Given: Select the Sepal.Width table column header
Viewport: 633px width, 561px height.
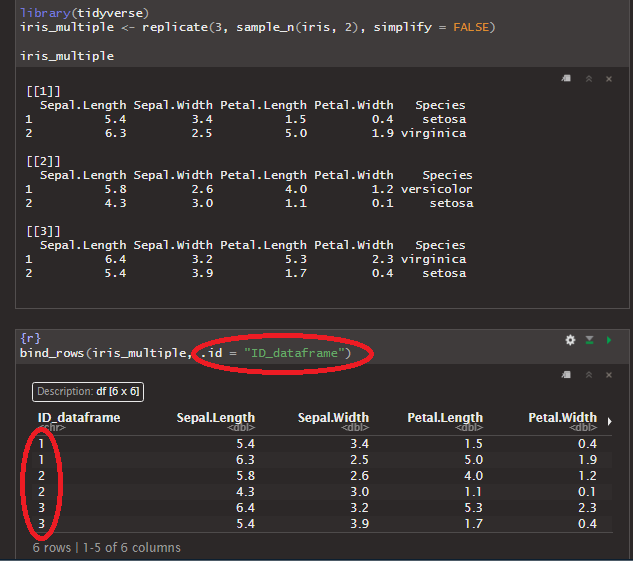Looking at the screenshot, I should click(333, 417).
